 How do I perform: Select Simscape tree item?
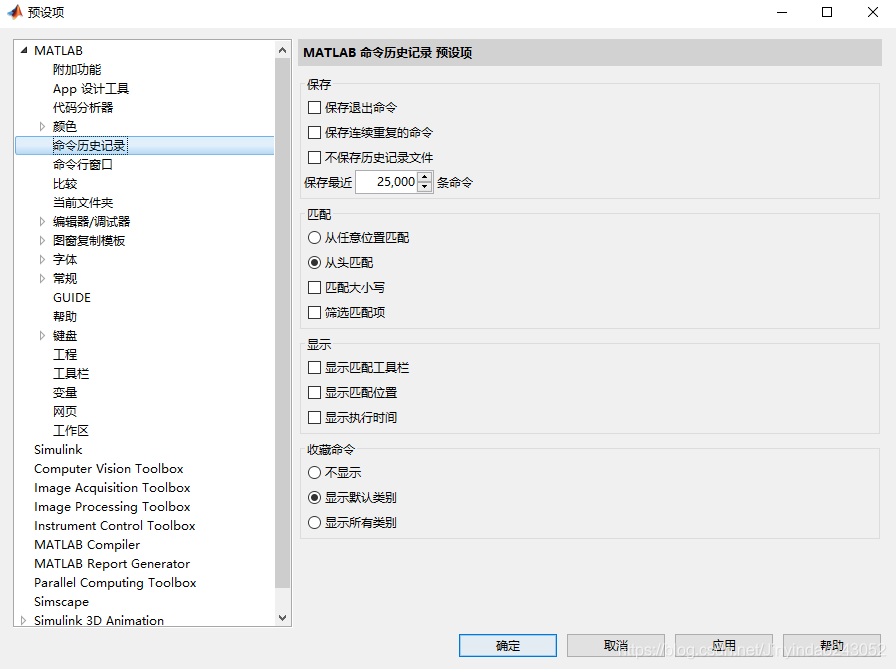pos(61,602)
